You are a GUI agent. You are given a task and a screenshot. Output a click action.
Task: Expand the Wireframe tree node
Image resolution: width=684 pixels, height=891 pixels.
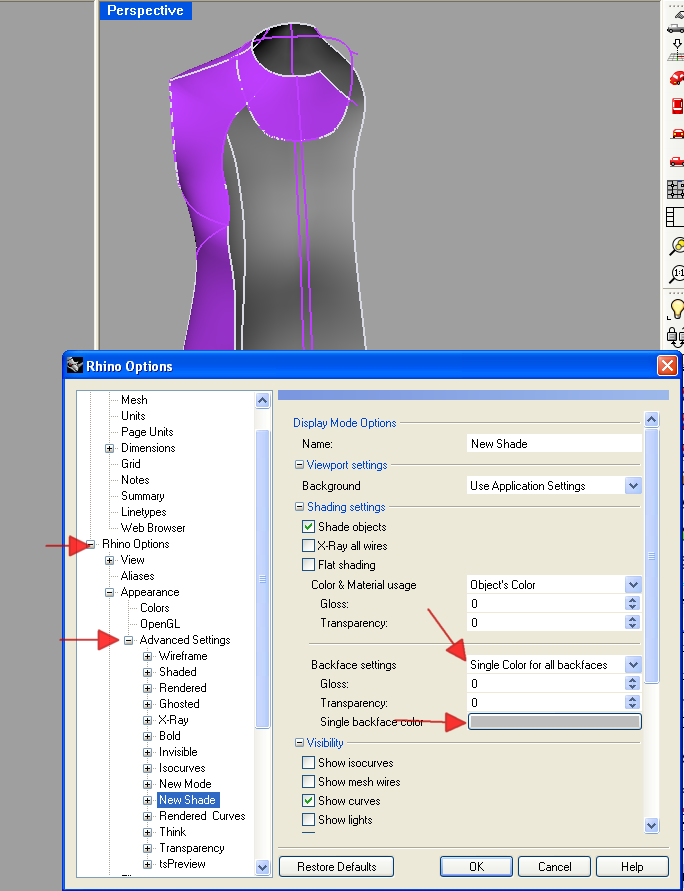click(x=148, y=656)
